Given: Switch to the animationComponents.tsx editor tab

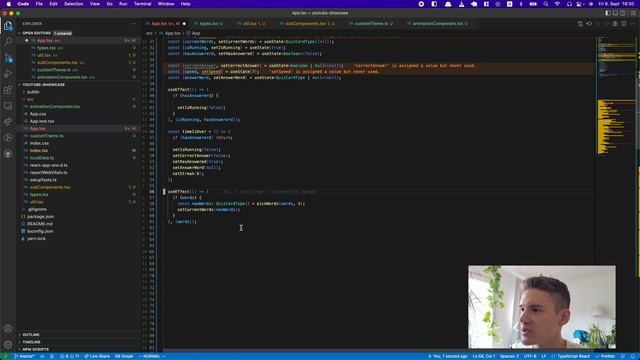Looking at the screenshot, I should pos(438,24).
